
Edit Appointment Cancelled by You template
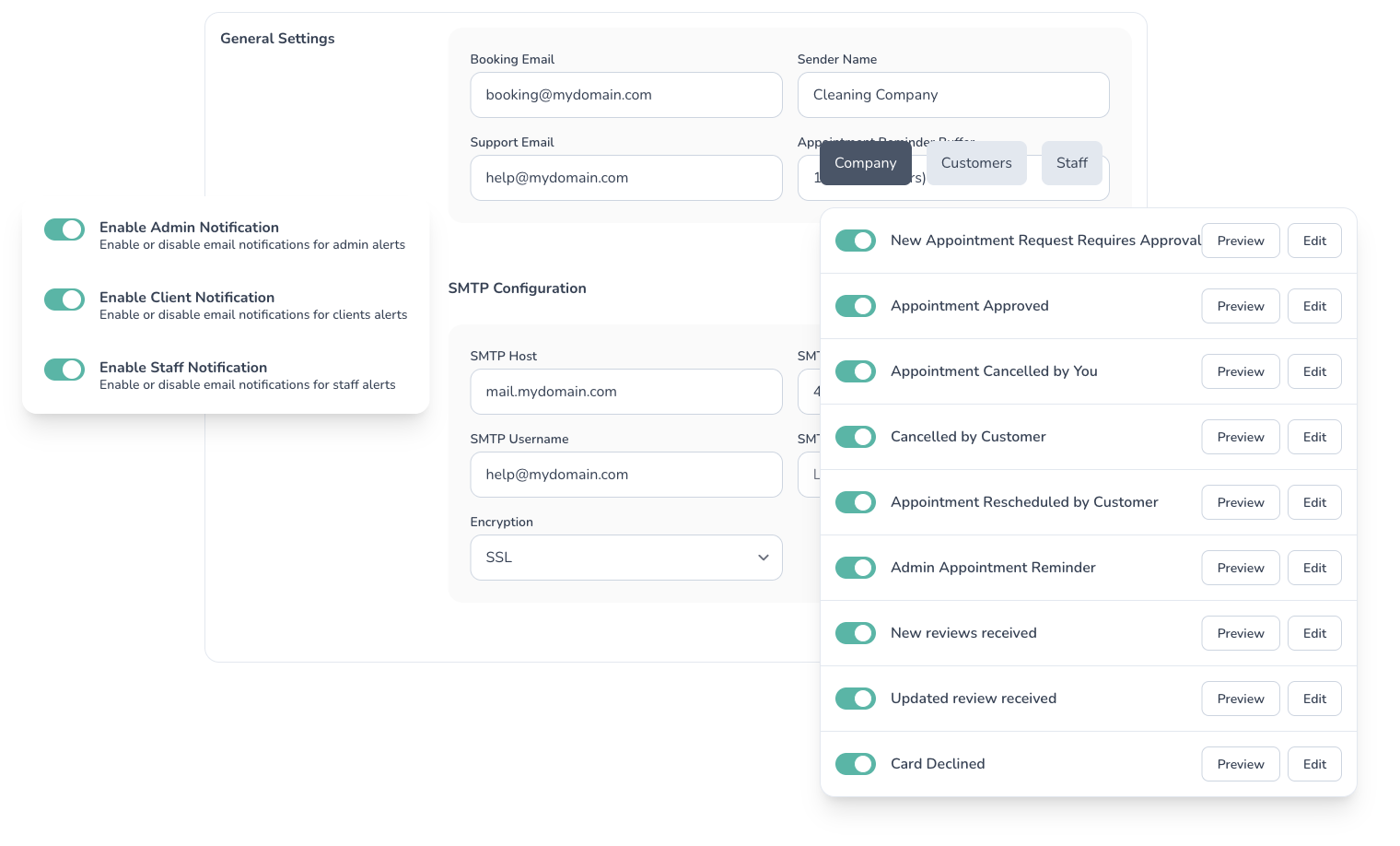pyautogui.click(x=1314, y=371)
